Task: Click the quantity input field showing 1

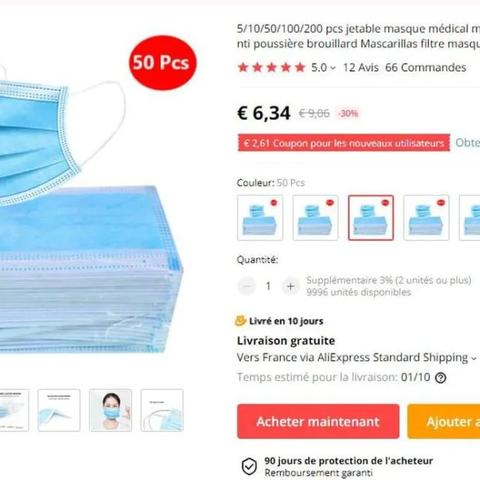Action: pyautogui.click(x=268, y=286)
